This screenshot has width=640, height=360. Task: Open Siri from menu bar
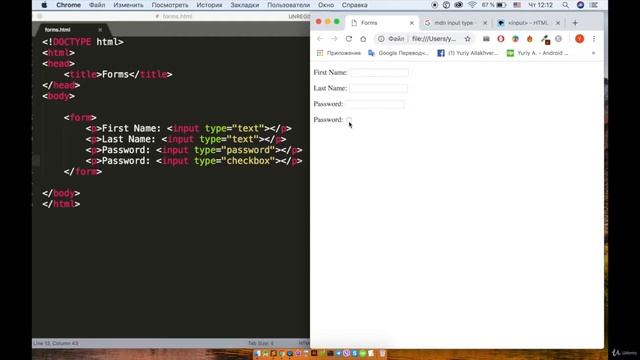tap(580, 5)
